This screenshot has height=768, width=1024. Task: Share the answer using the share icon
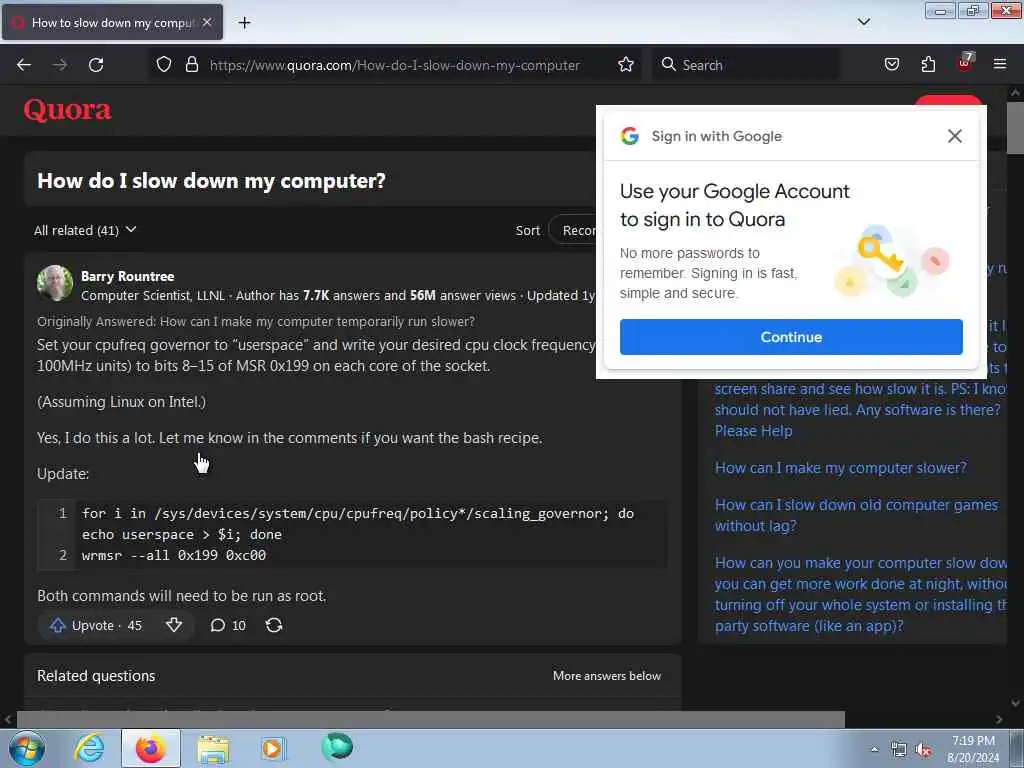tap(274, 626)
